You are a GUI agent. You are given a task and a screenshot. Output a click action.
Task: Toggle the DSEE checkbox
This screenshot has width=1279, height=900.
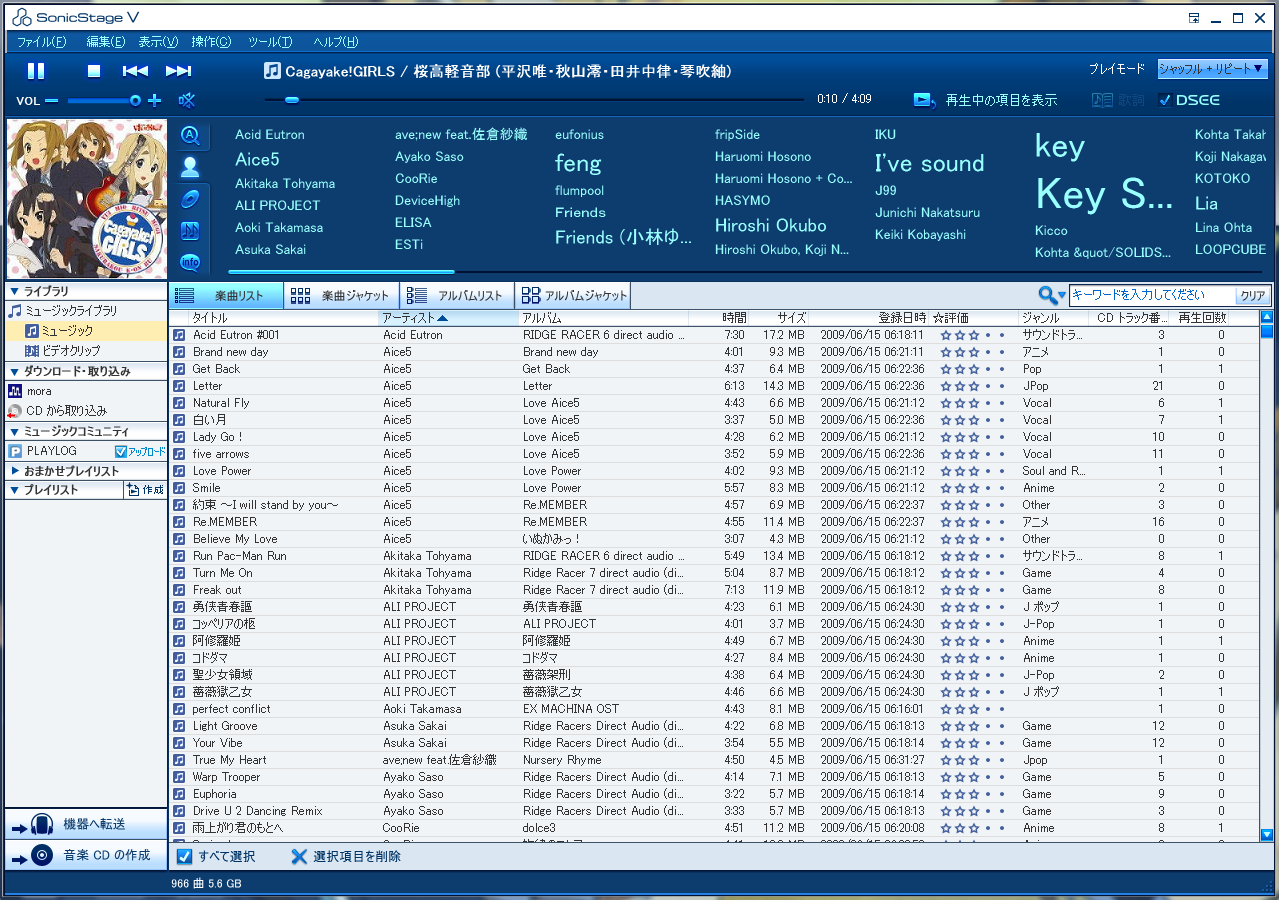tap(1164, 100)
